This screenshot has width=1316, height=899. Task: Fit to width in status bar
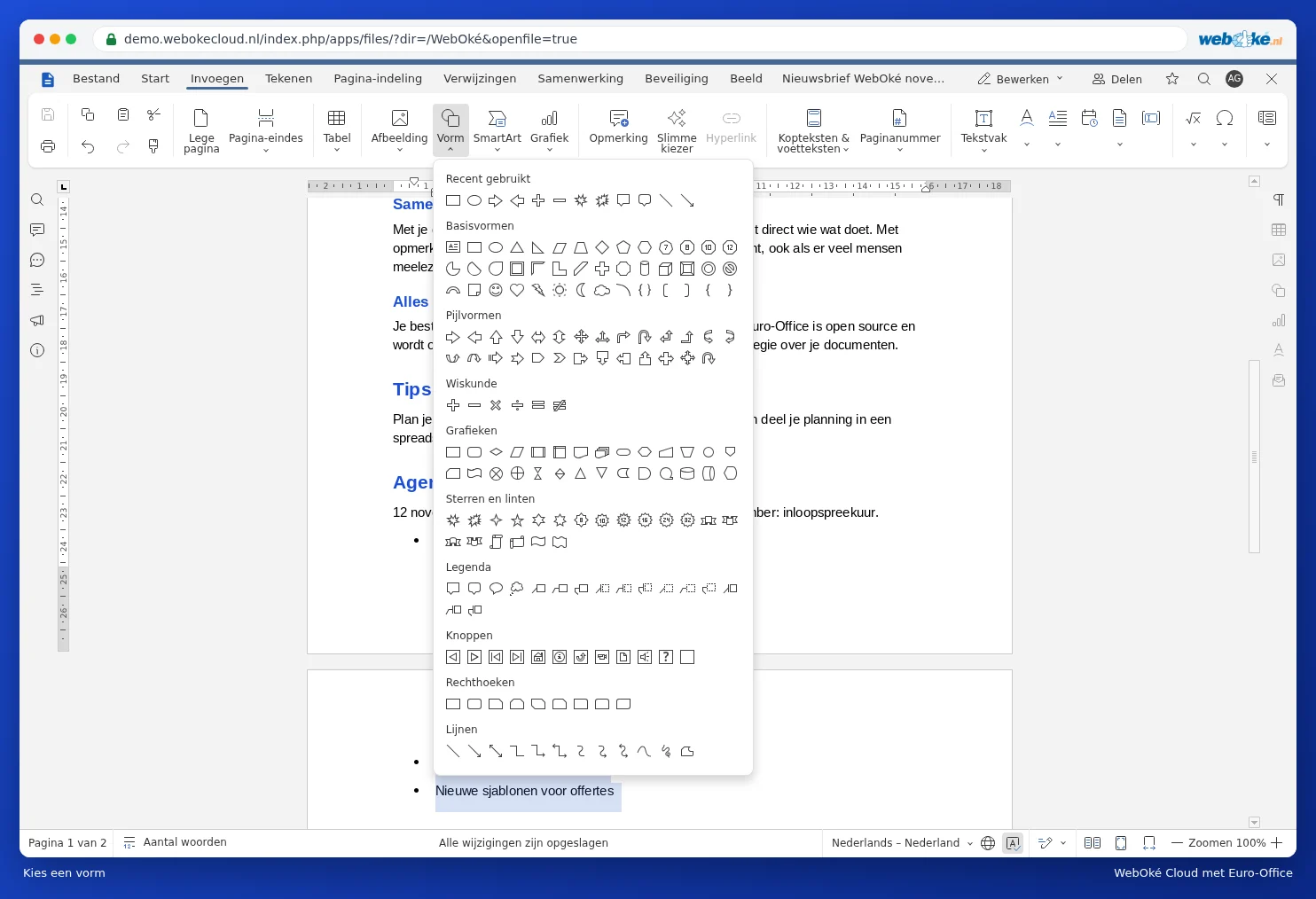tap(1149, 843)
